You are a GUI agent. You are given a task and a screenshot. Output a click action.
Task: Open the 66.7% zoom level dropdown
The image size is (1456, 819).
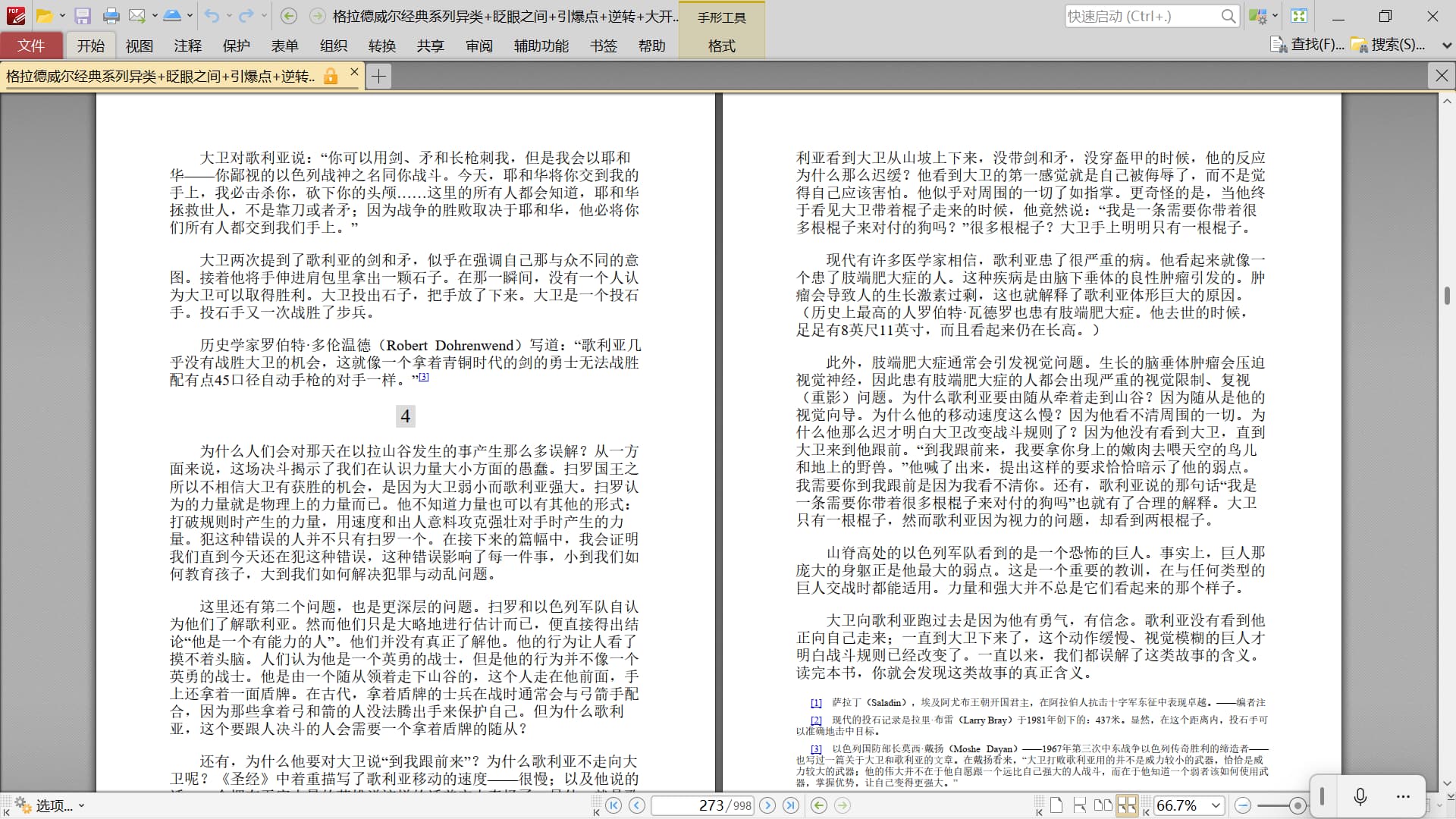click(1216, 805)
